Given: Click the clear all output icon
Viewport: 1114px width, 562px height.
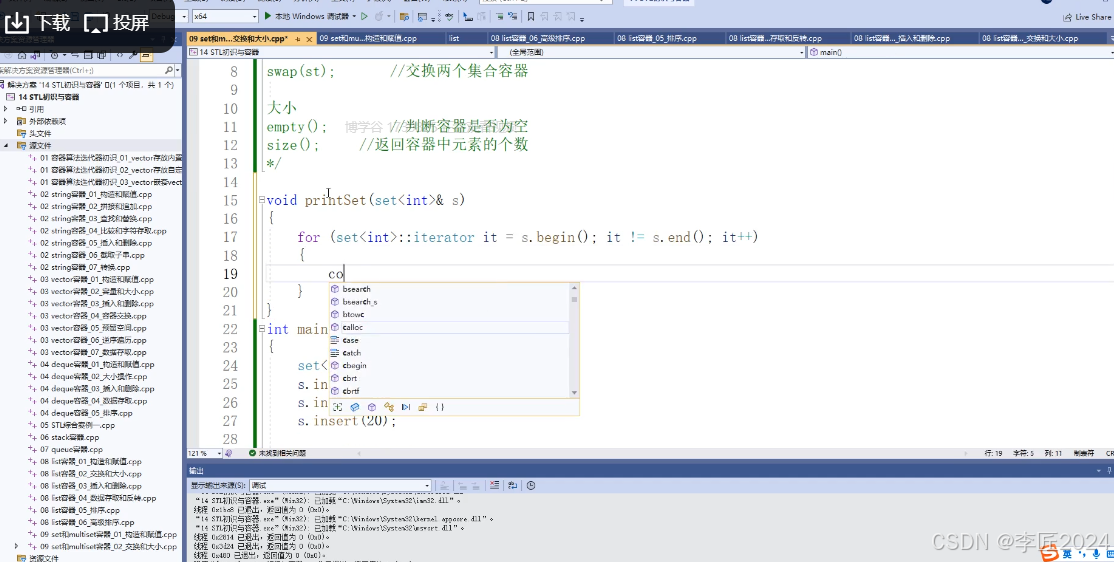Looking at the screenshot, I should pyautogui.click(x=494, y=485).
